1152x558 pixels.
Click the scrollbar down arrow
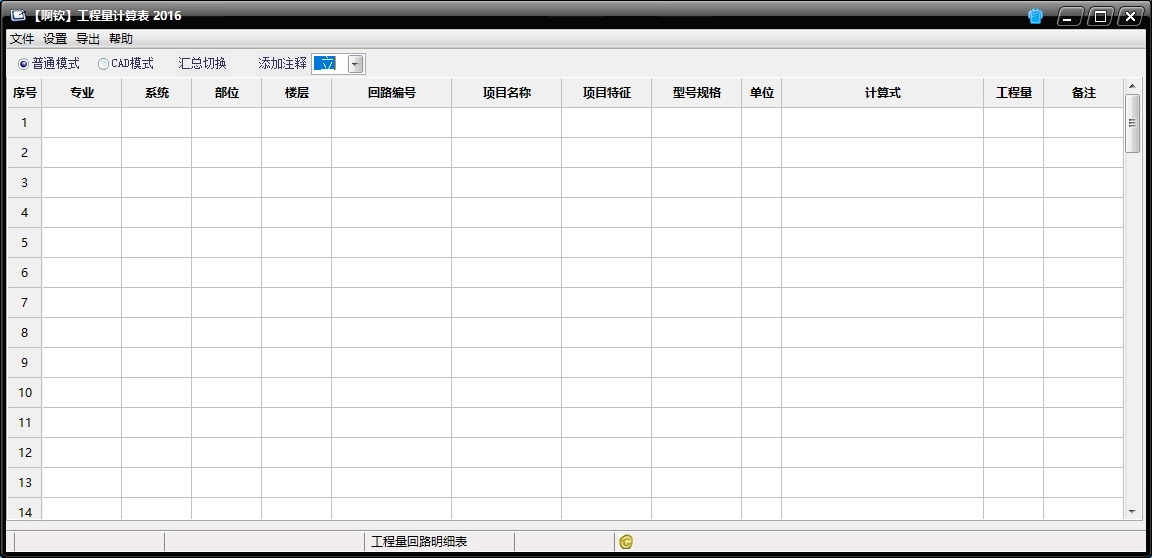click(x=1132, y=511)
